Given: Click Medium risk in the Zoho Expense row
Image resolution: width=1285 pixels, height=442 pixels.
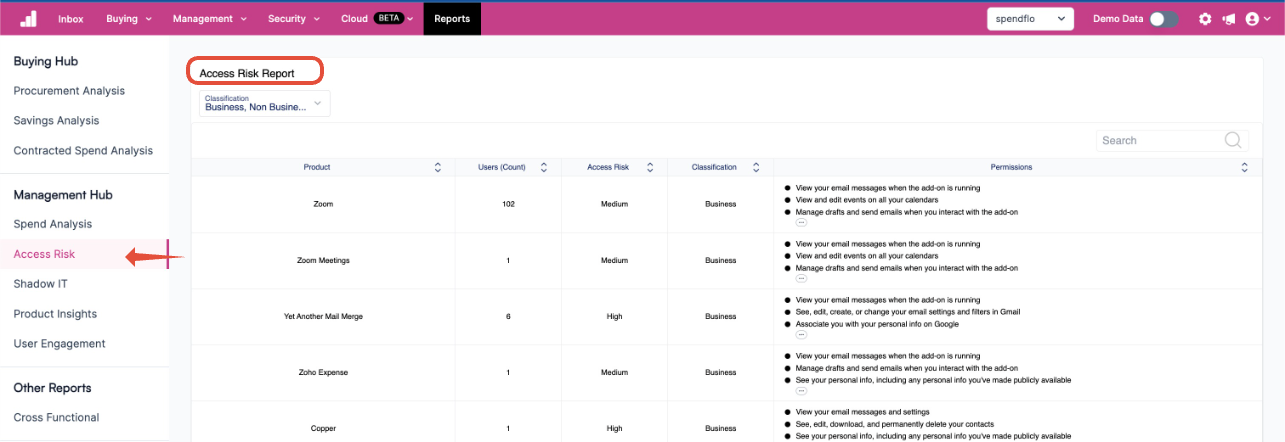Looking at the screenshot, I should click(614, 372).
